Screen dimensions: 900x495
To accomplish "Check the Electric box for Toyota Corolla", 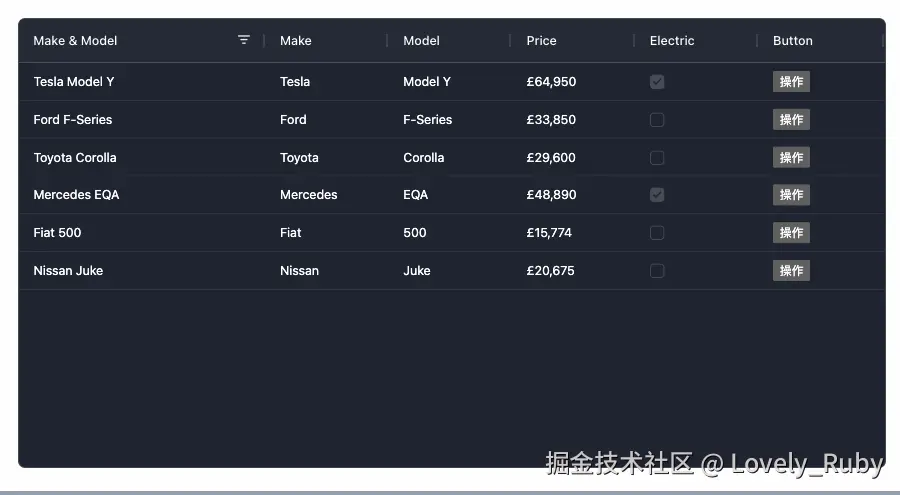I will [657, 158].
